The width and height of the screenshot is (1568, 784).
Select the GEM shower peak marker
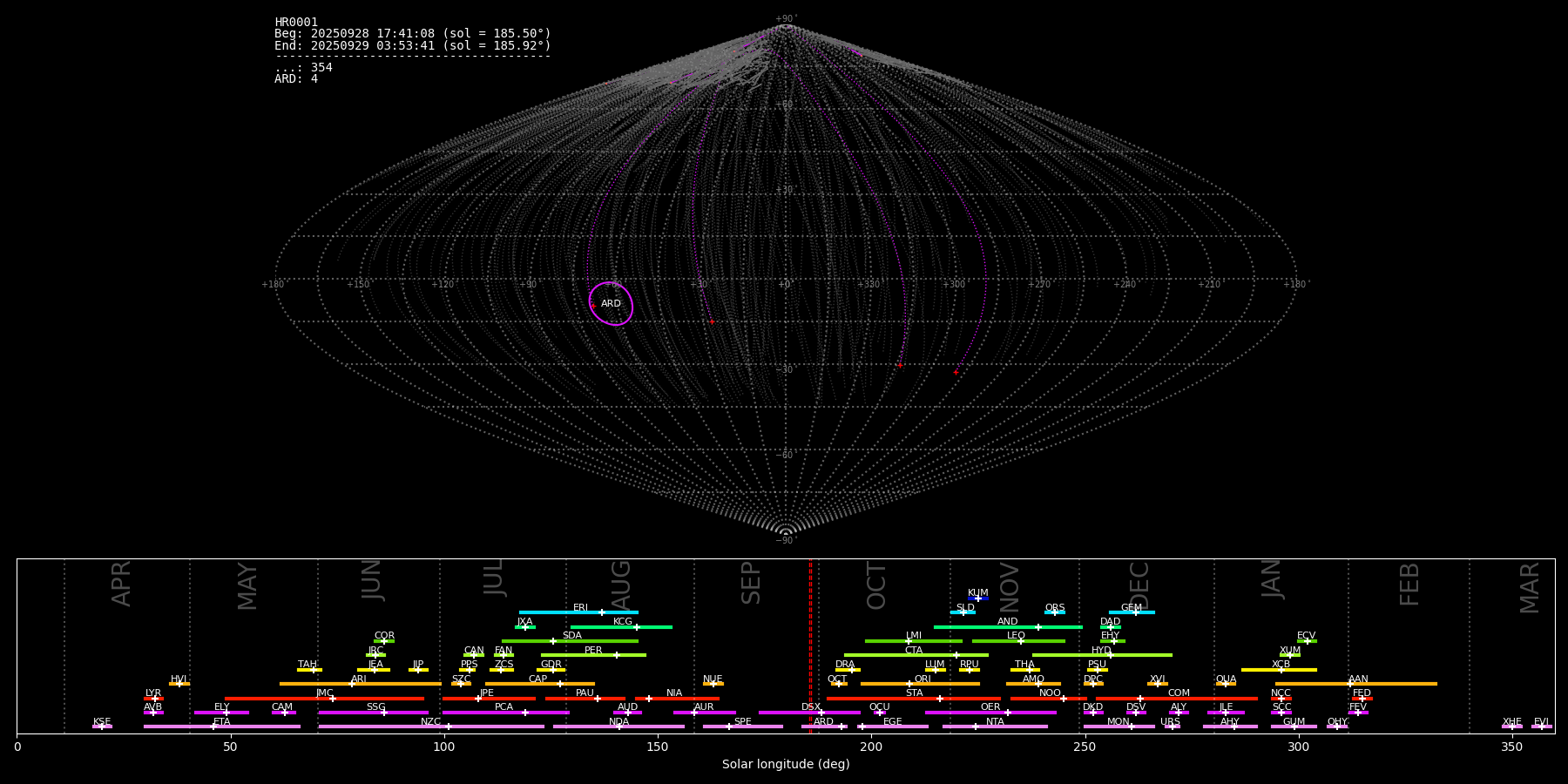(x=1135, y=612)
